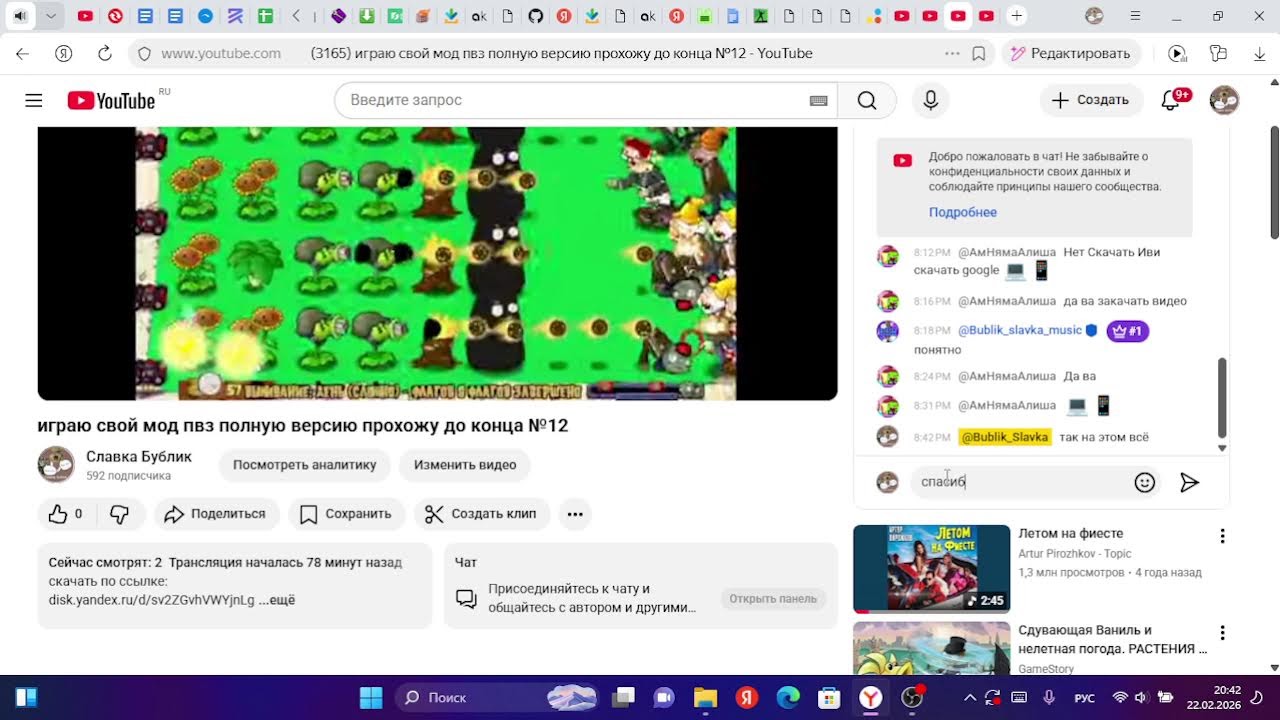Go to the YouTube home logo

coord(111,100)
